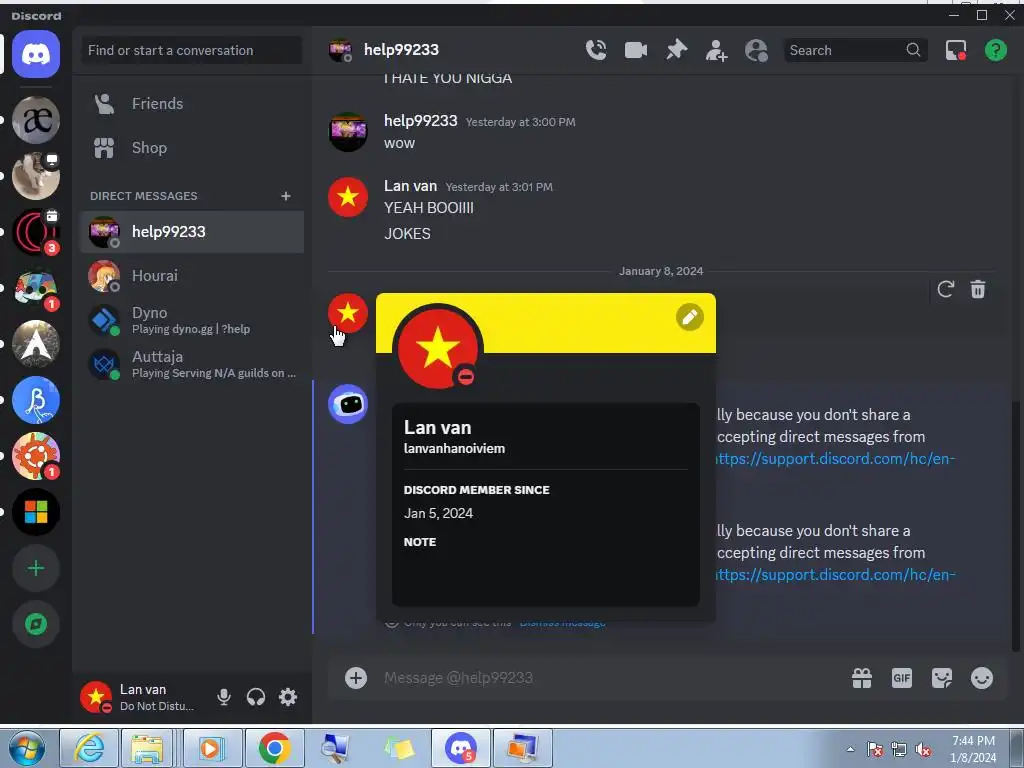1024x768 pixels.
Task: Edit profile pencil icon on banner
Action: pyautogui.click(x=690, y=317)
